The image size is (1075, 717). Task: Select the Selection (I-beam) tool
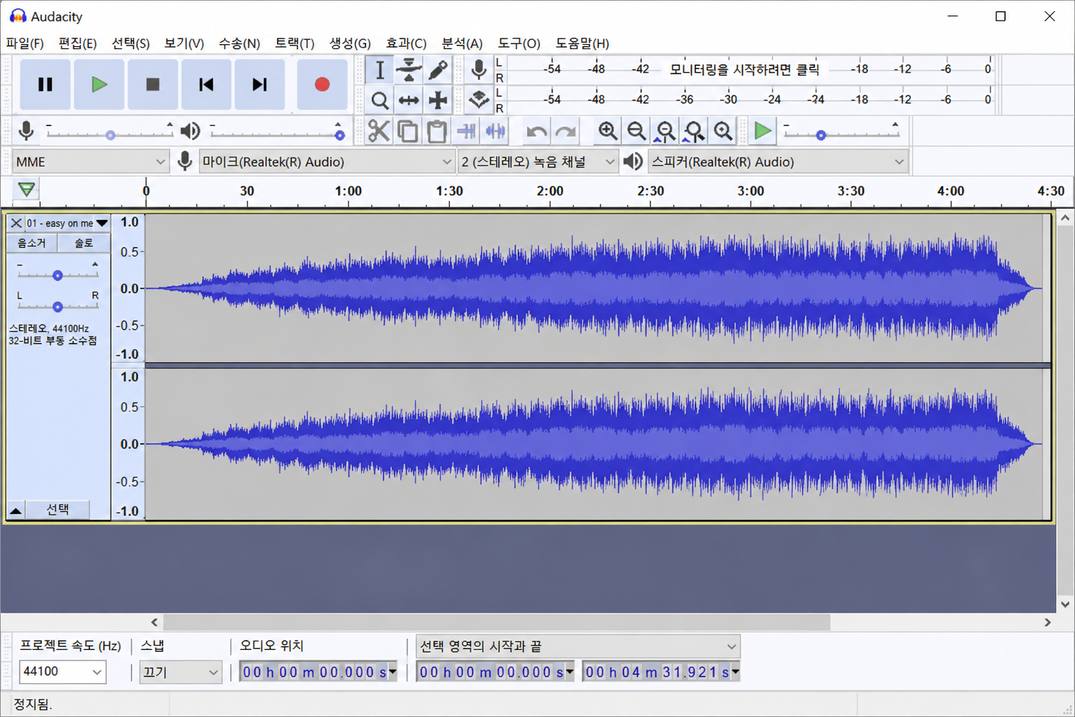click(379, 70)
